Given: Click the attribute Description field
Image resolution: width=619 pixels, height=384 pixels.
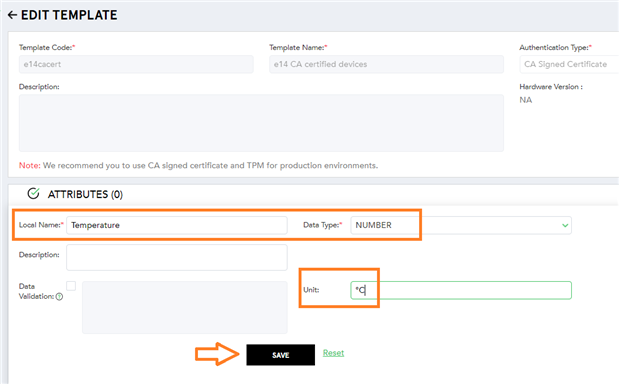Looking at the screenshot, I should pos(177,257).
